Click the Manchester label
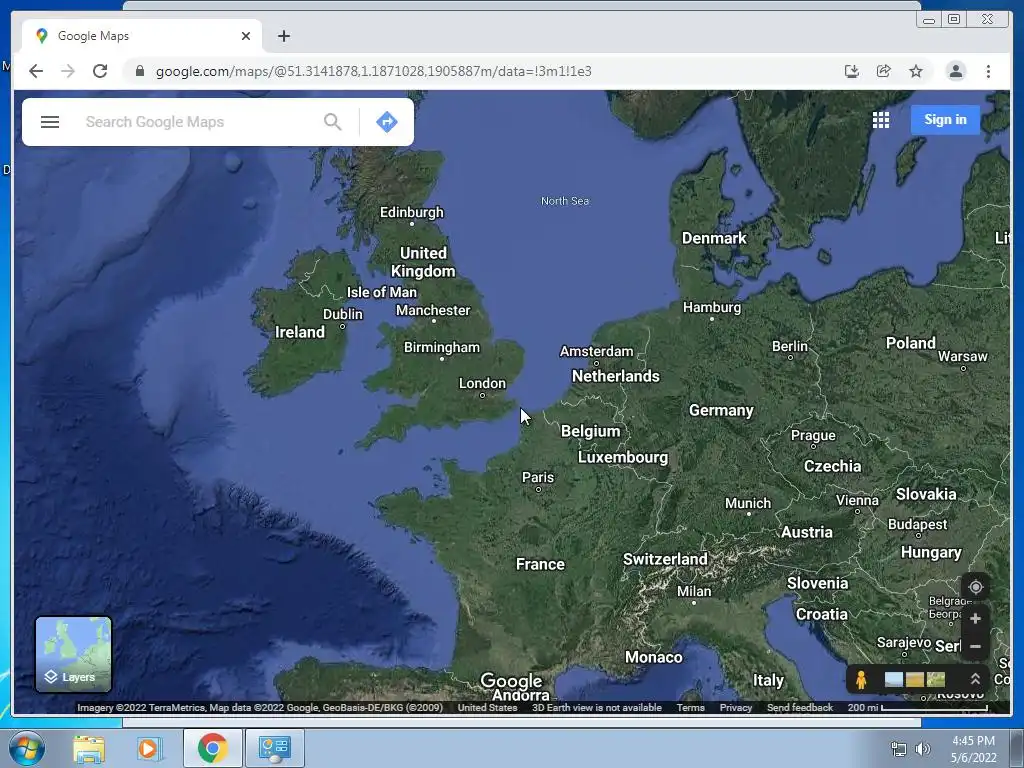1024x768 pixels. coord(432,310)
